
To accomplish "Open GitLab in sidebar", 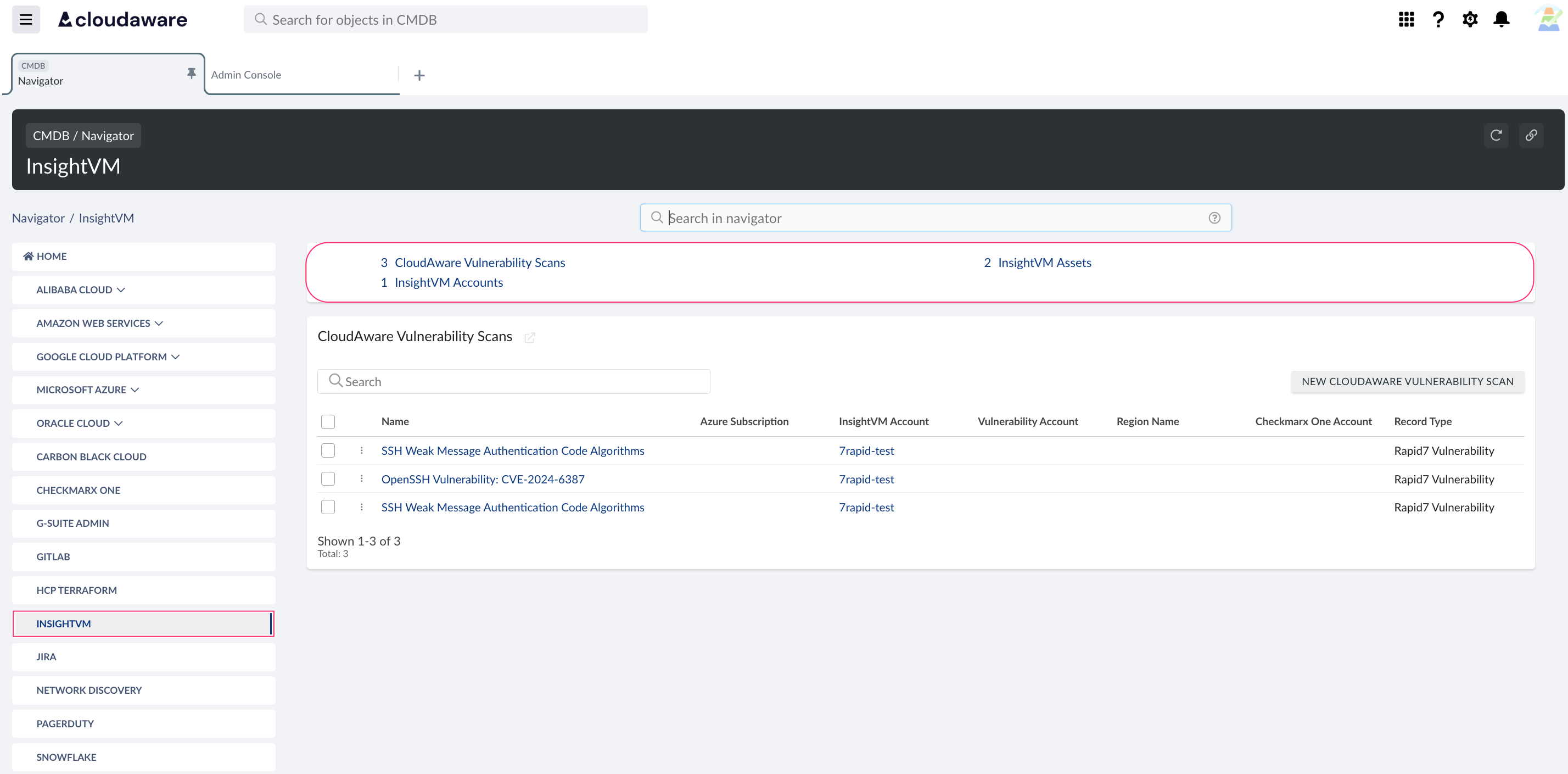I will pos(144,556).
